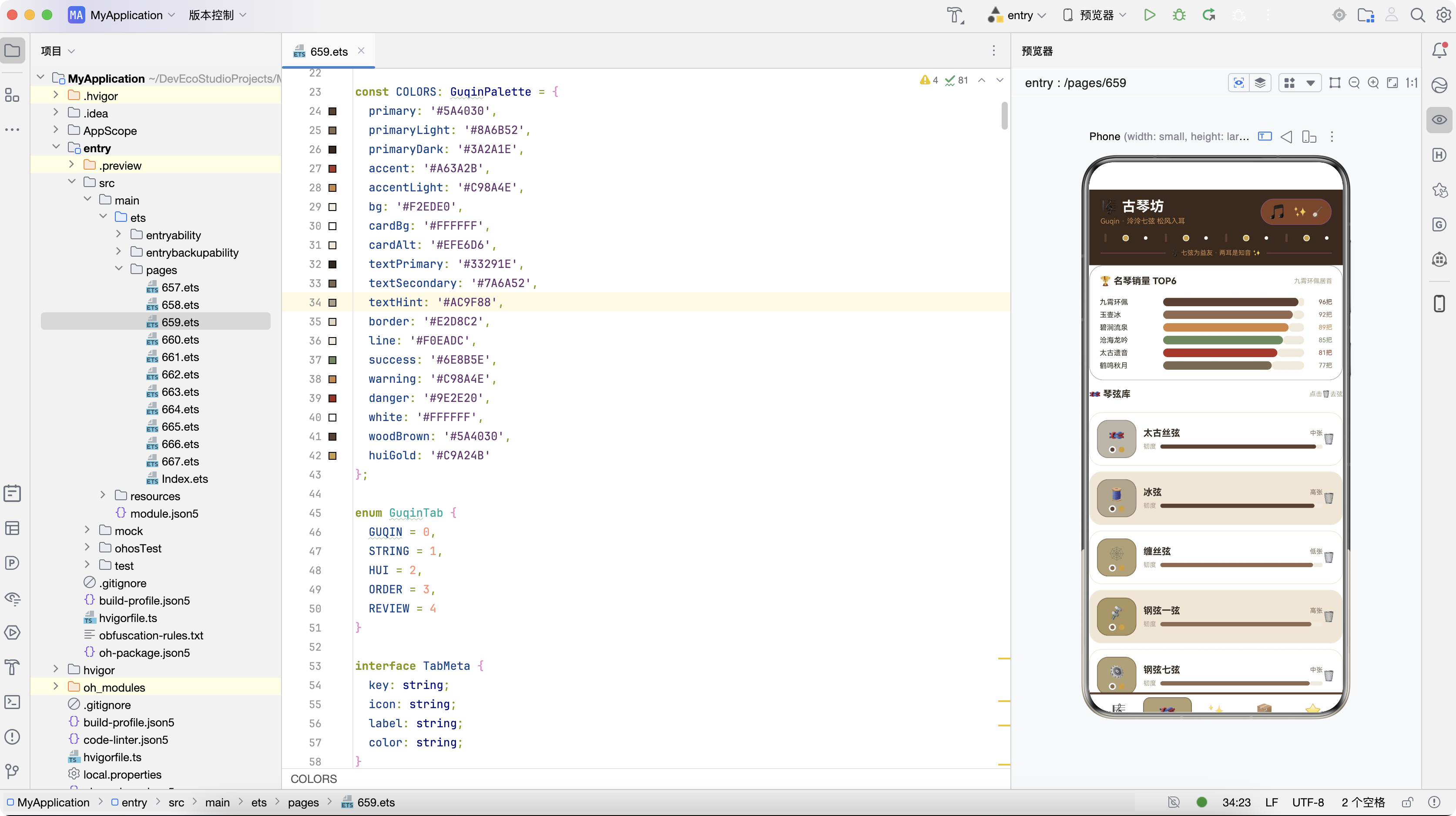Open the account user icon
The height and width of the screenshot is (816, 1456).
1391,15
